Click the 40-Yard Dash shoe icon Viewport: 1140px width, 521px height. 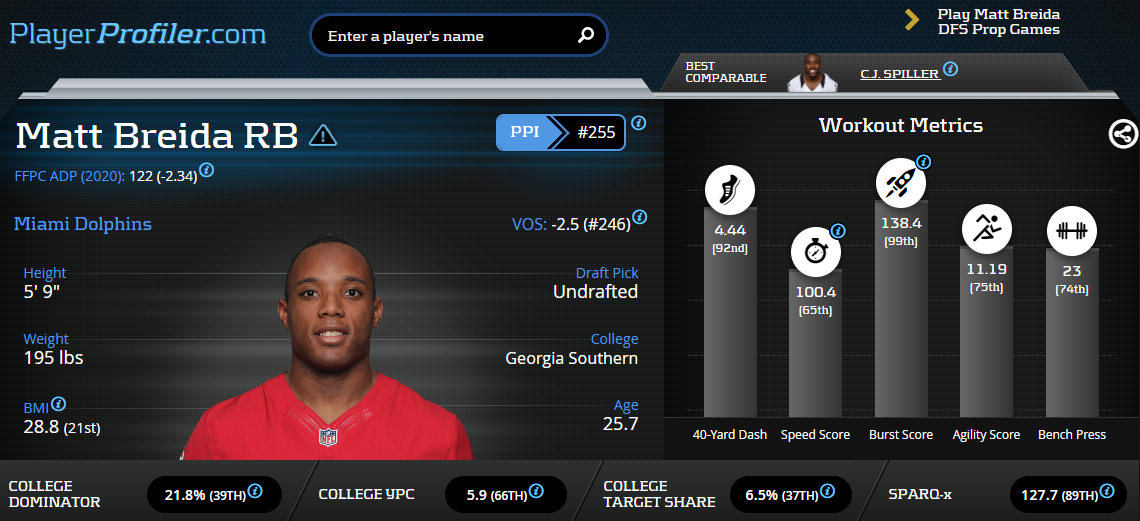[729, 190]
